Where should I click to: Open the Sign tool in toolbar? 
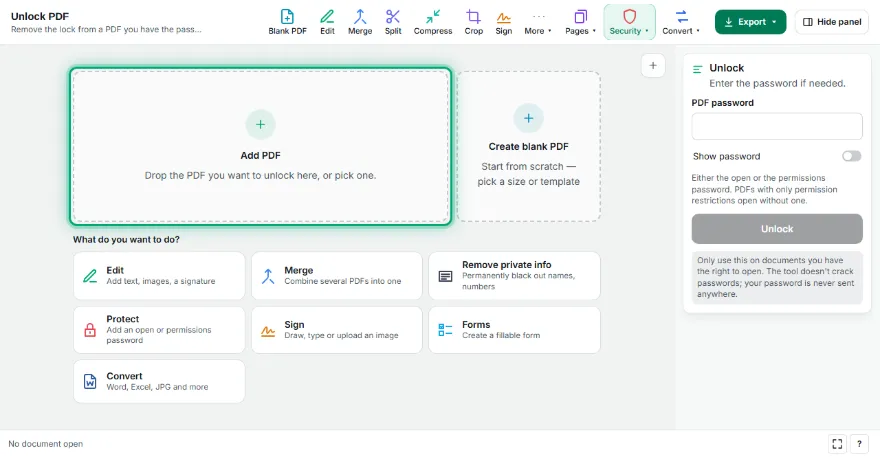(x=503, y=22)
